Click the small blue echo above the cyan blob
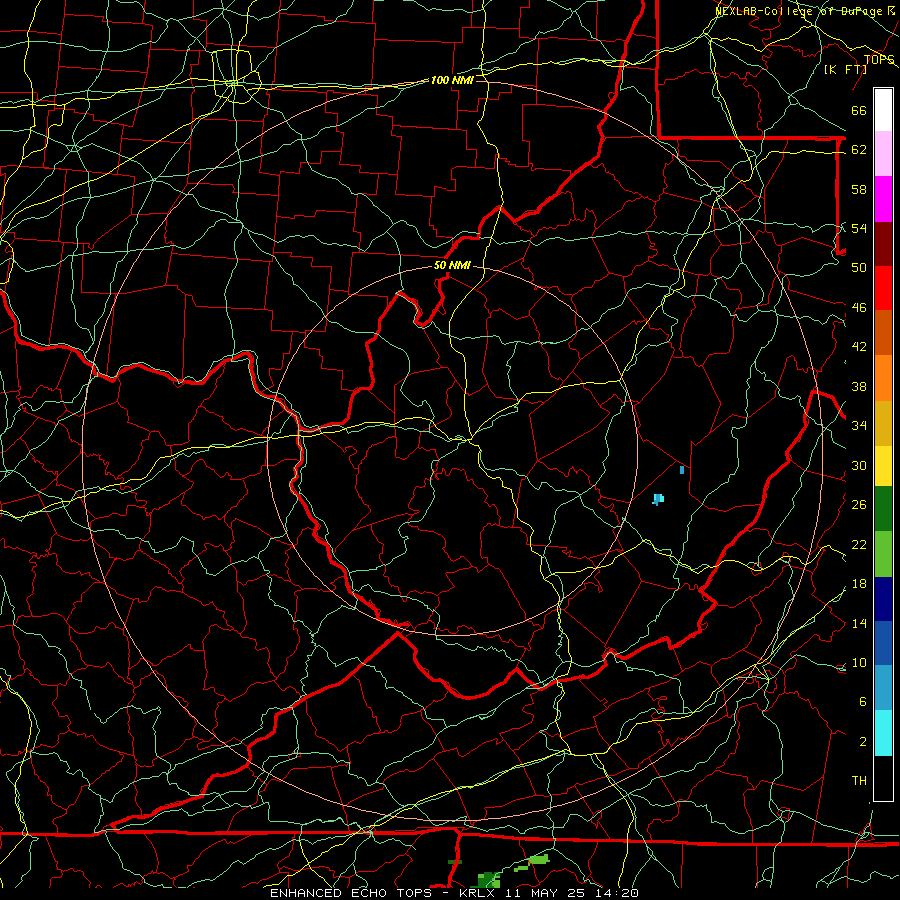 [682, 470]
